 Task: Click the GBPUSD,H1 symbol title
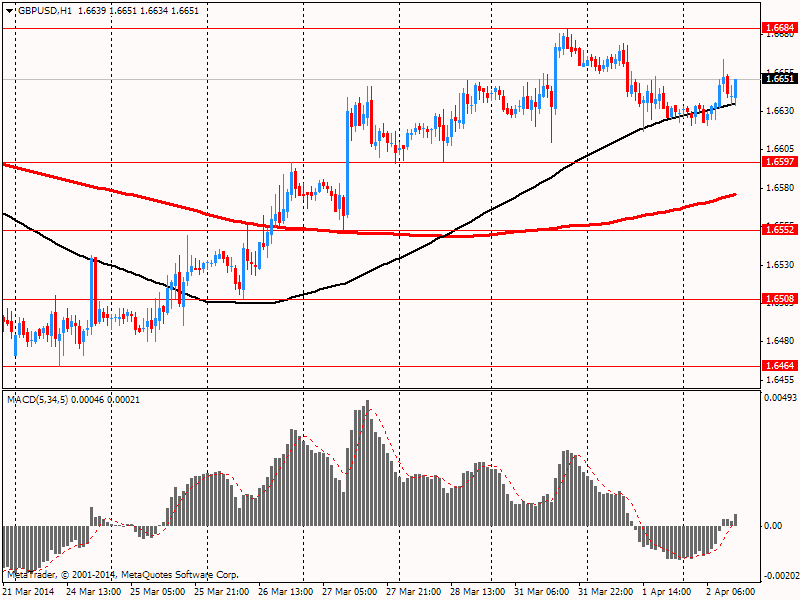coord(44,11)
